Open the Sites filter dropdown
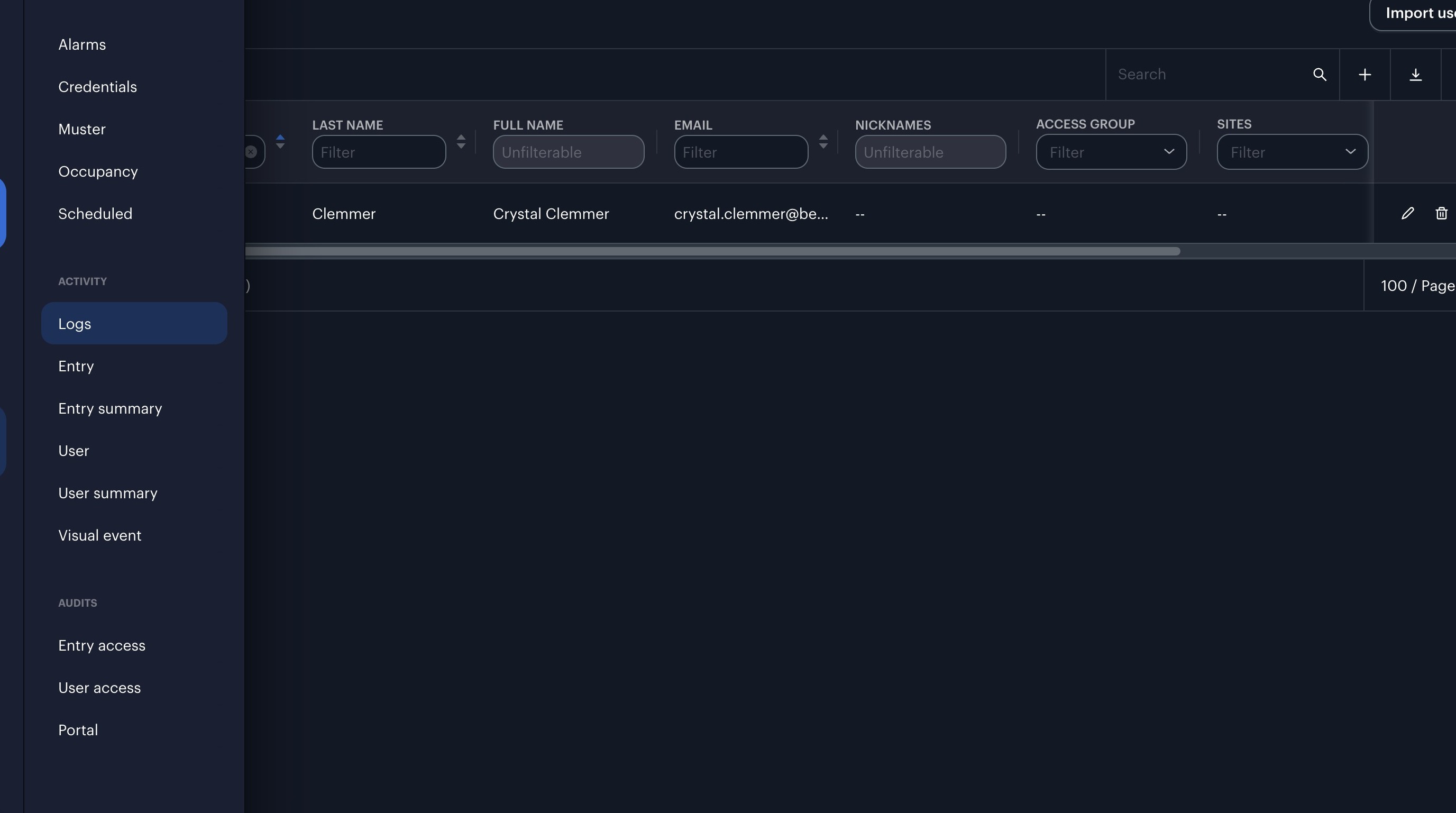The height and width of the screenshot is (813, 1456). click(1292, 151)
